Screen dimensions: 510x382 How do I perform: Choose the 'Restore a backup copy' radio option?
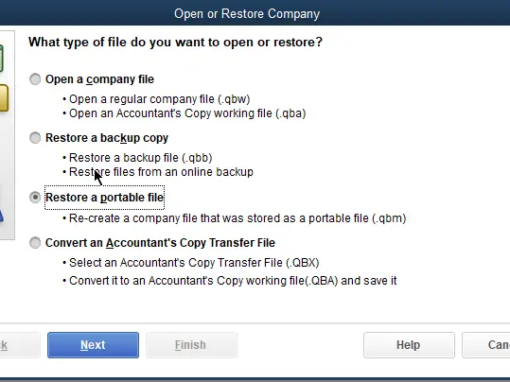tap(35, 138)
